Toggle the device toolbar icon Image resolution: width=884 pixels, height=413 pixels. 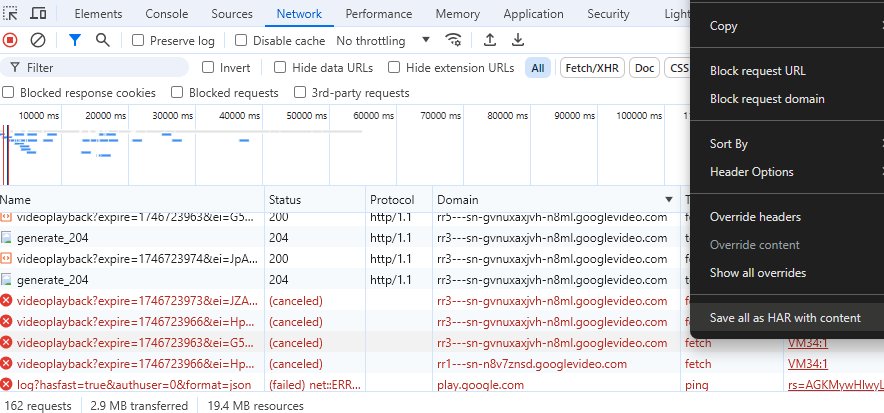pos(38,13)
